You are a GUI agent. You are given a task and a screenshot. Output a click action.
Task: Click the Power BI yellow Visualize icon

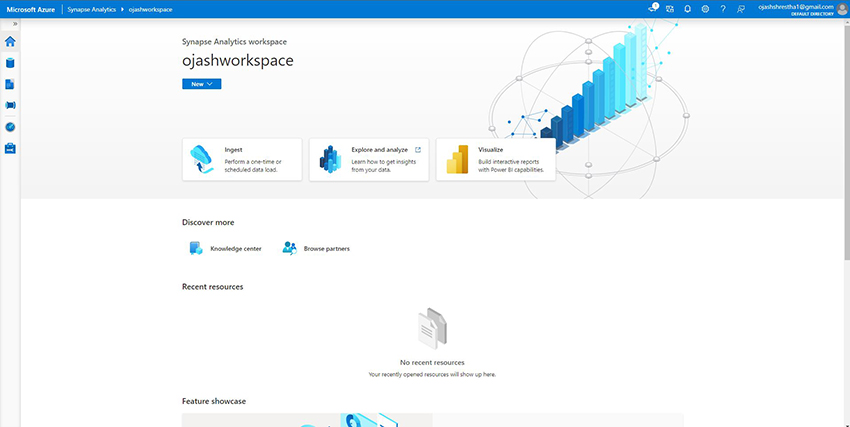coord(458,159)
